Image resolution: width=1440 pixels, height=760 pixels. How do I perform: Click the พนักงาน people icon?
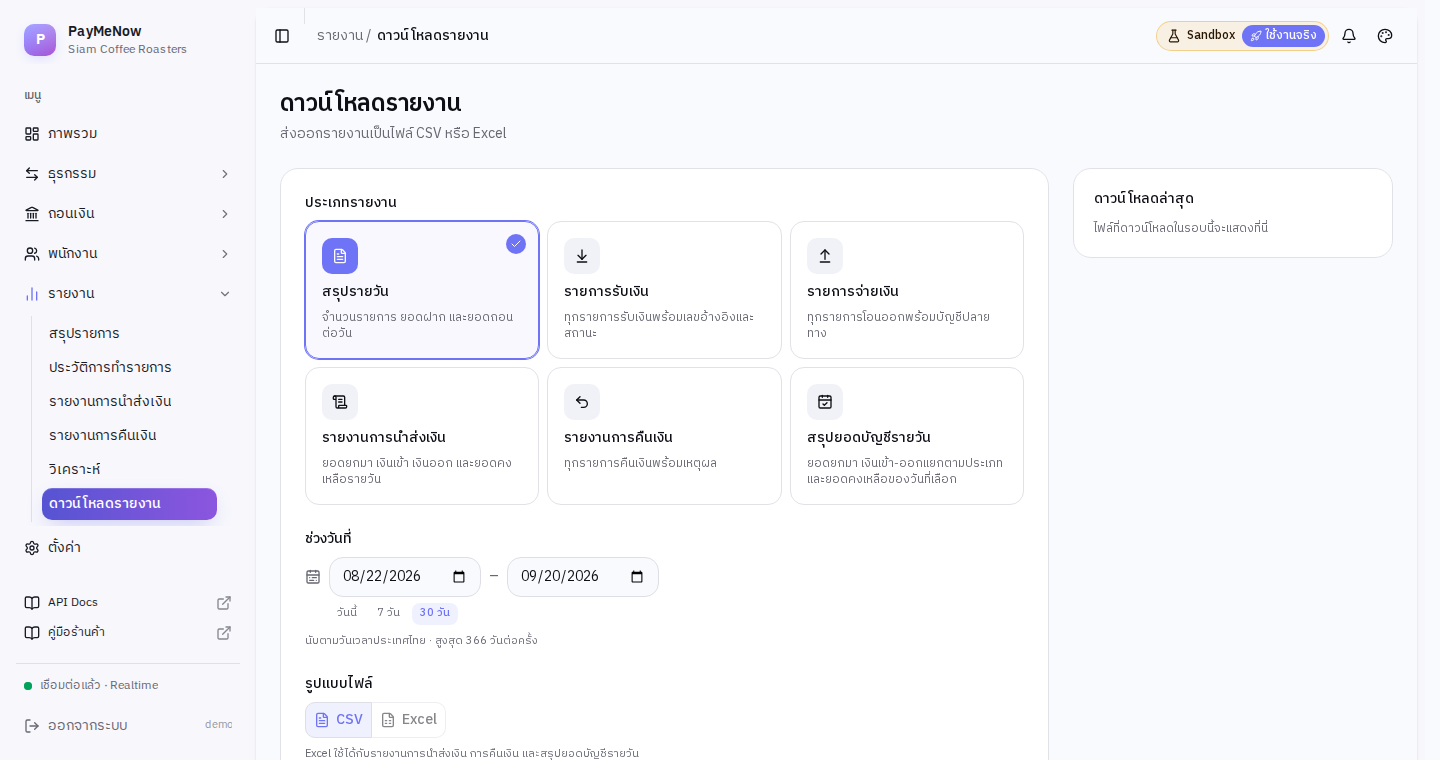pyautogui.click(x=32, y=254)
